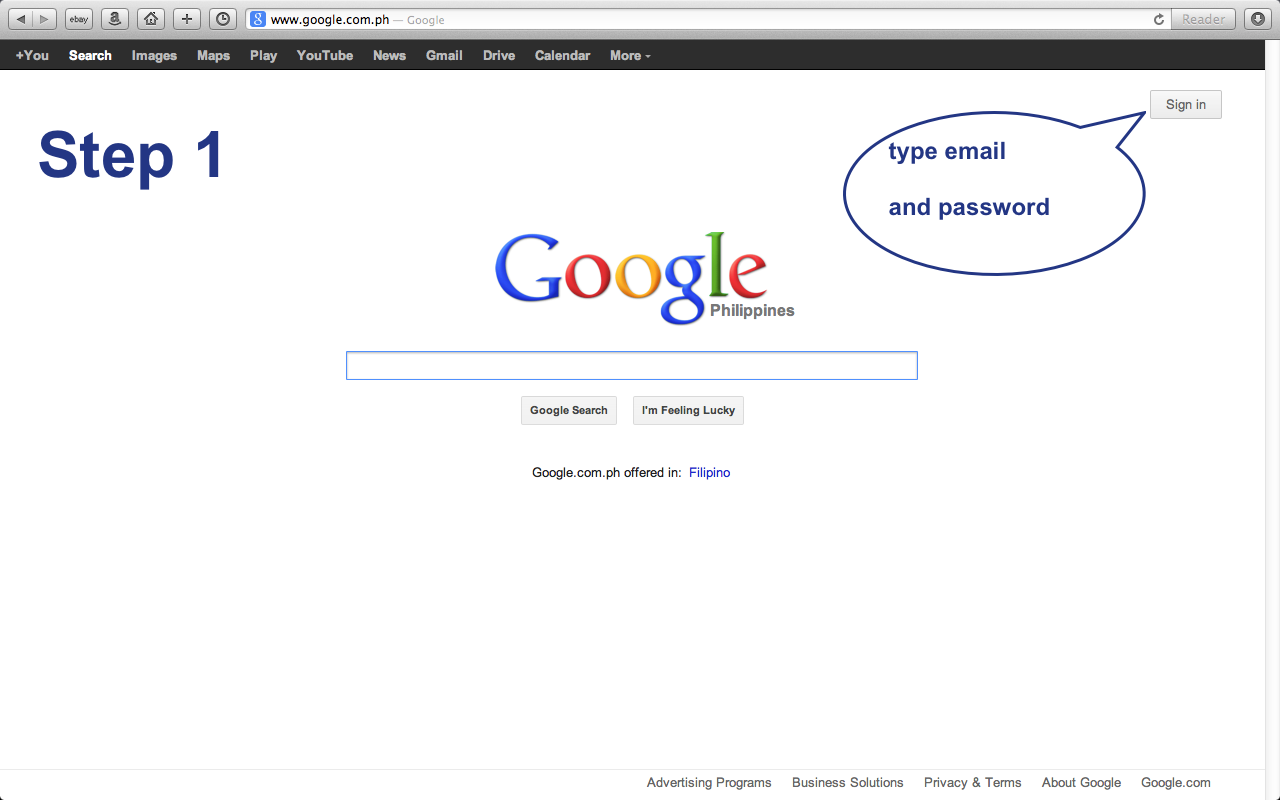Image resolution: width=1280 pixels, height=800 pixels.
Task: Click the Google Search button
Action: (569, 411)
